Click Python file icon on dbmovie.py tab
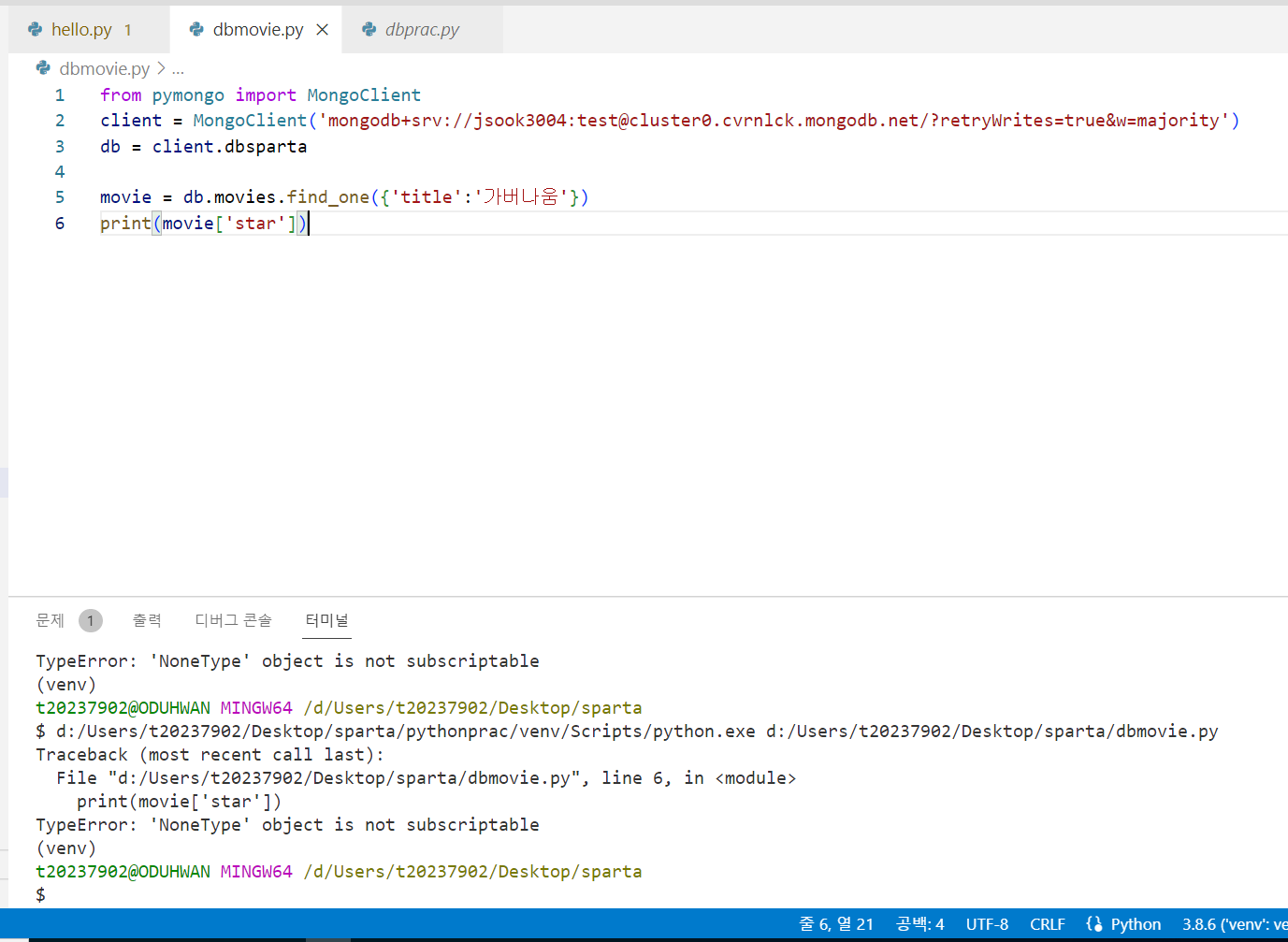The width and height of the screenshot is (1288, 942). tap(196, 29)
